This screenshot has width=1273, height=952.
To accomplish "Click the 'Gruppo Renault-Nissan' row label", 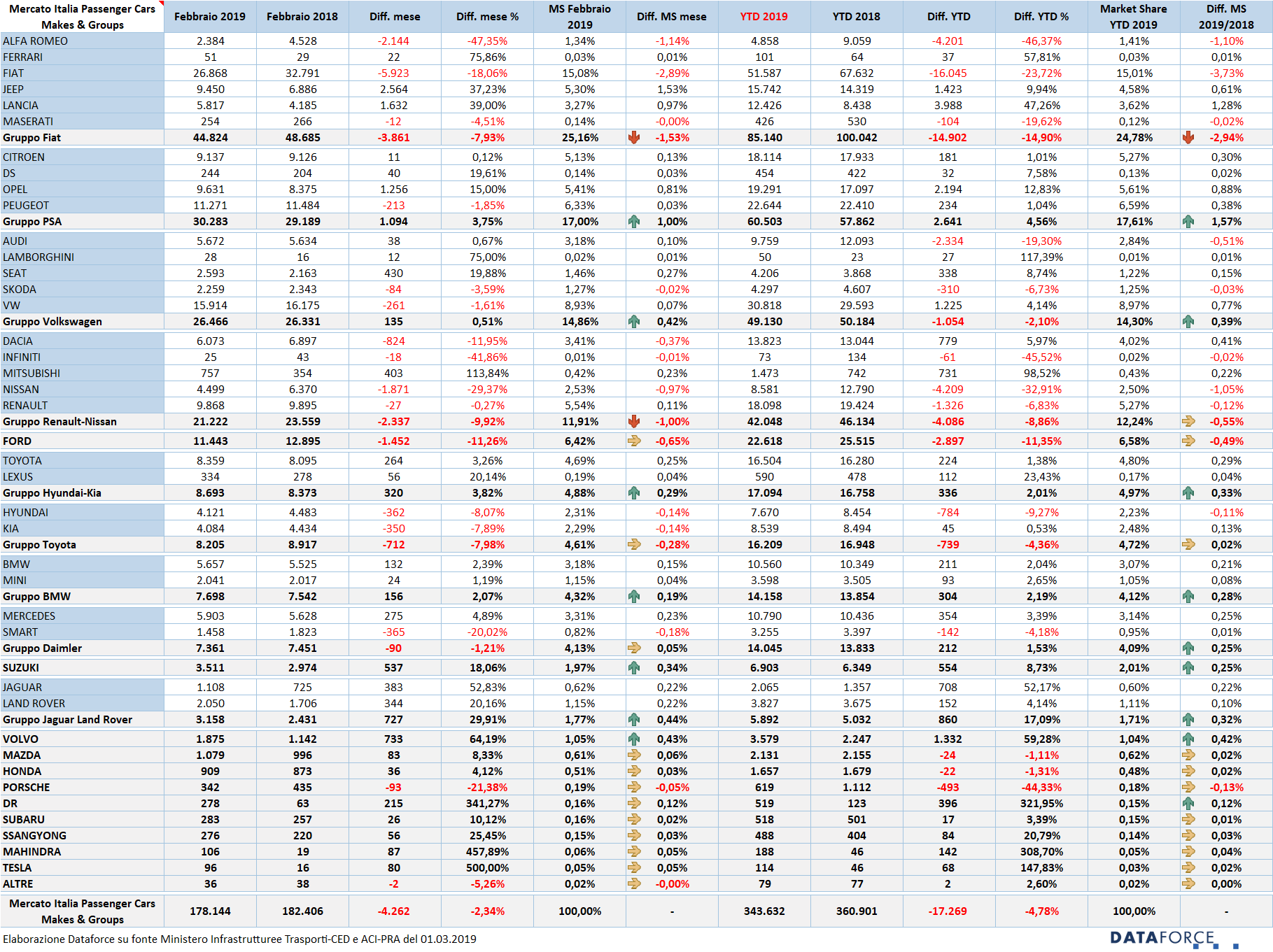I will (x=82, y=422).
